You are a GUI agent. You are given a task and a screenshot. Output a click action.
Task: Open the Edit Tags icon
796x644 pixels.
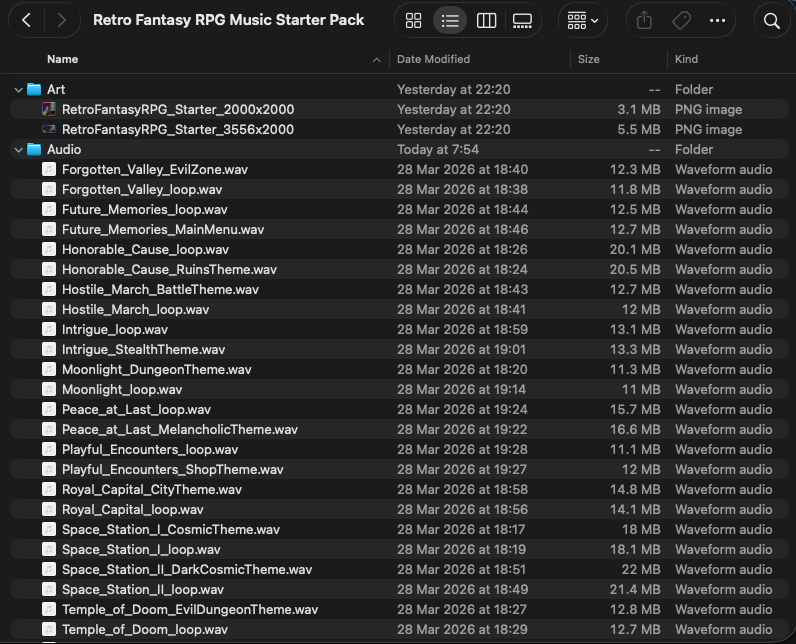tap(680, 20)
